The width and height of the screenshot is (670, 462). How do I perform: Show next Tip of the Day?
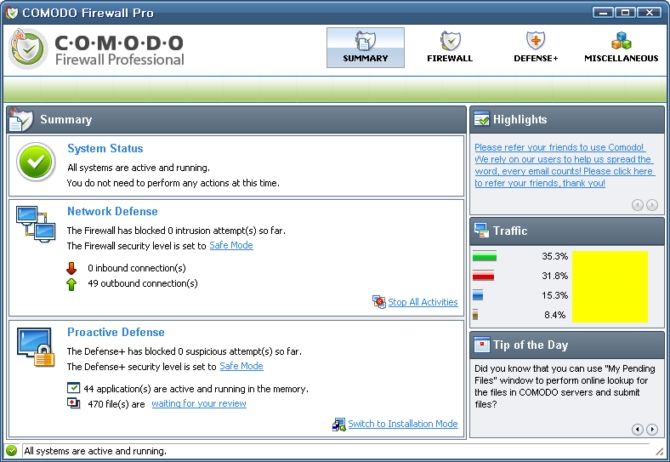pyautogui.click(x=652, y=429)
